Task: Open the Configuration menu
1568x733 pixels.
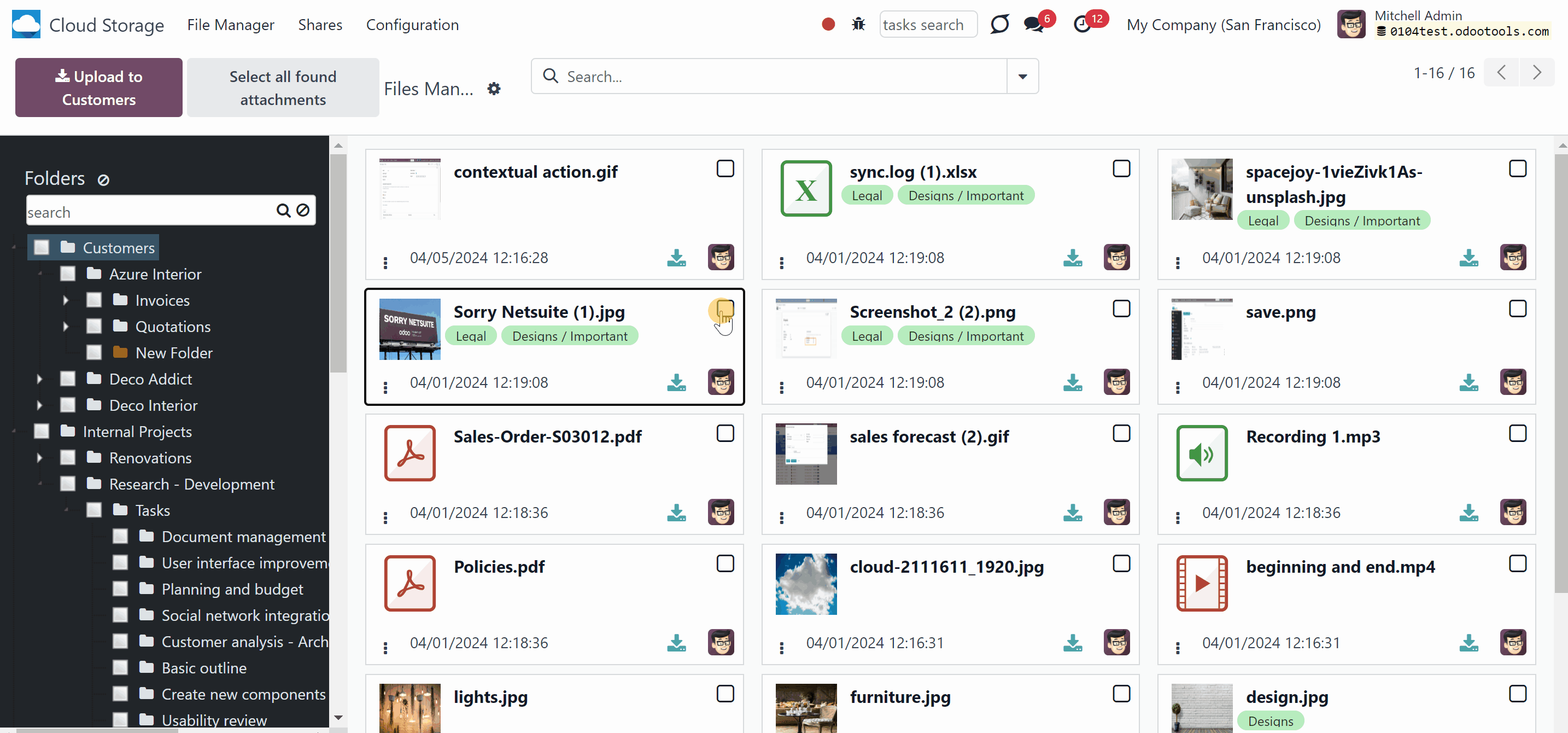Action: tap(412, 25)
